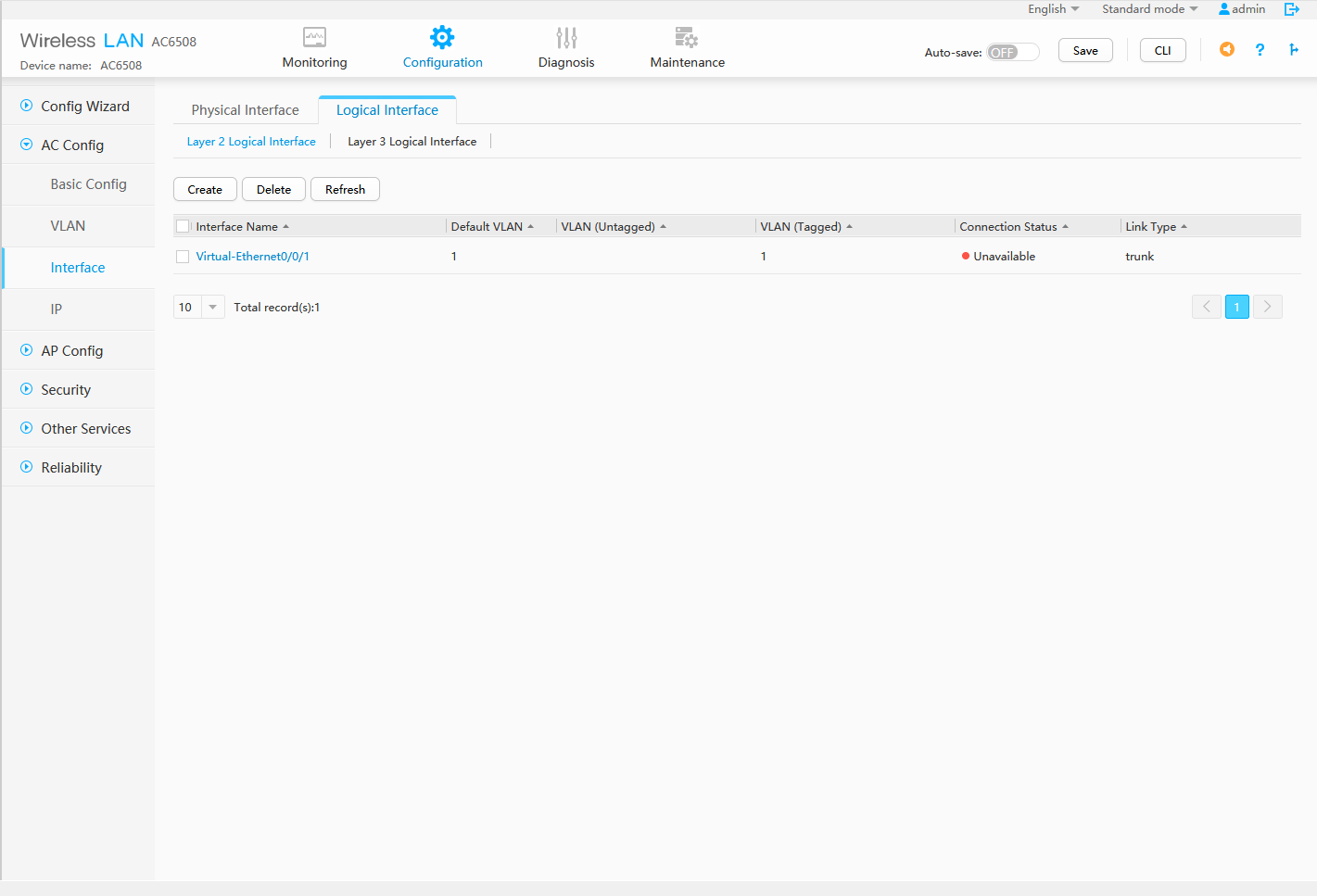This screenshot has height=896, width=1317.
Task: Go to next page arrow
Action: pos(1267,307)
